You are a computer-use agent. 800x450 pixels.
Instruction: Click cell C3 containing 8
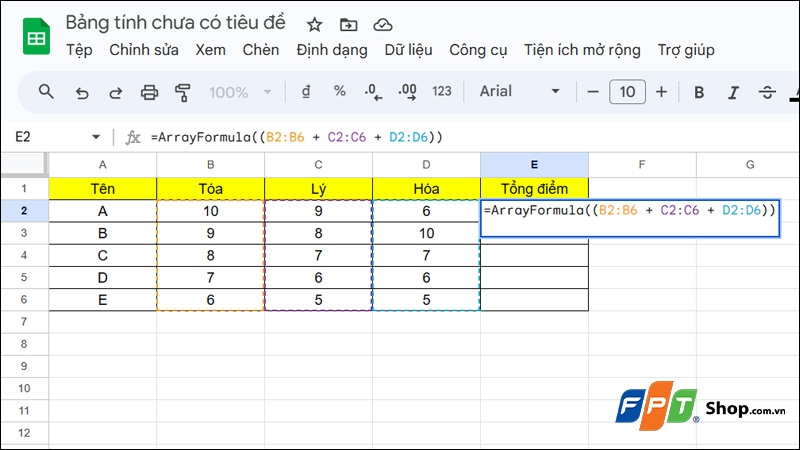pyautogui.click(x=318, y=233)
